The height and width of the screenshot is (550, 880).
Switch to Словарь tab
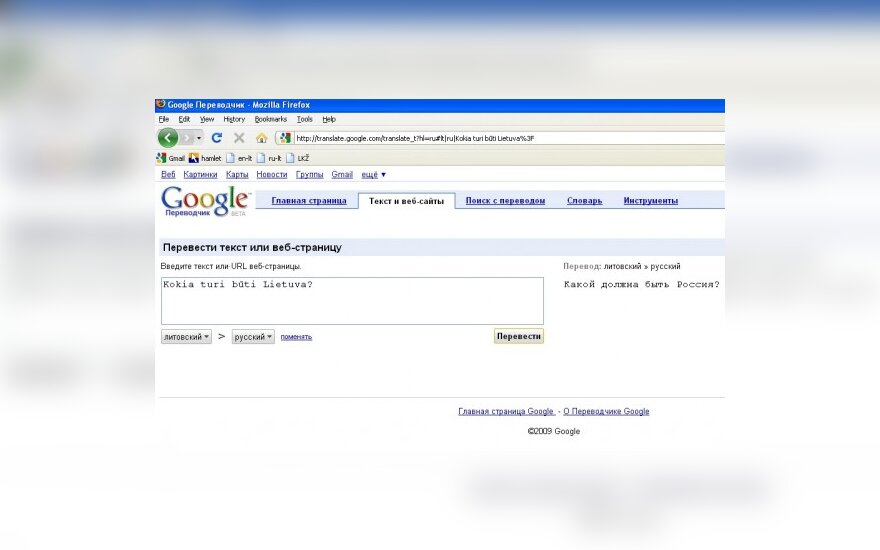pyautogui.click(x=584, y=200)
